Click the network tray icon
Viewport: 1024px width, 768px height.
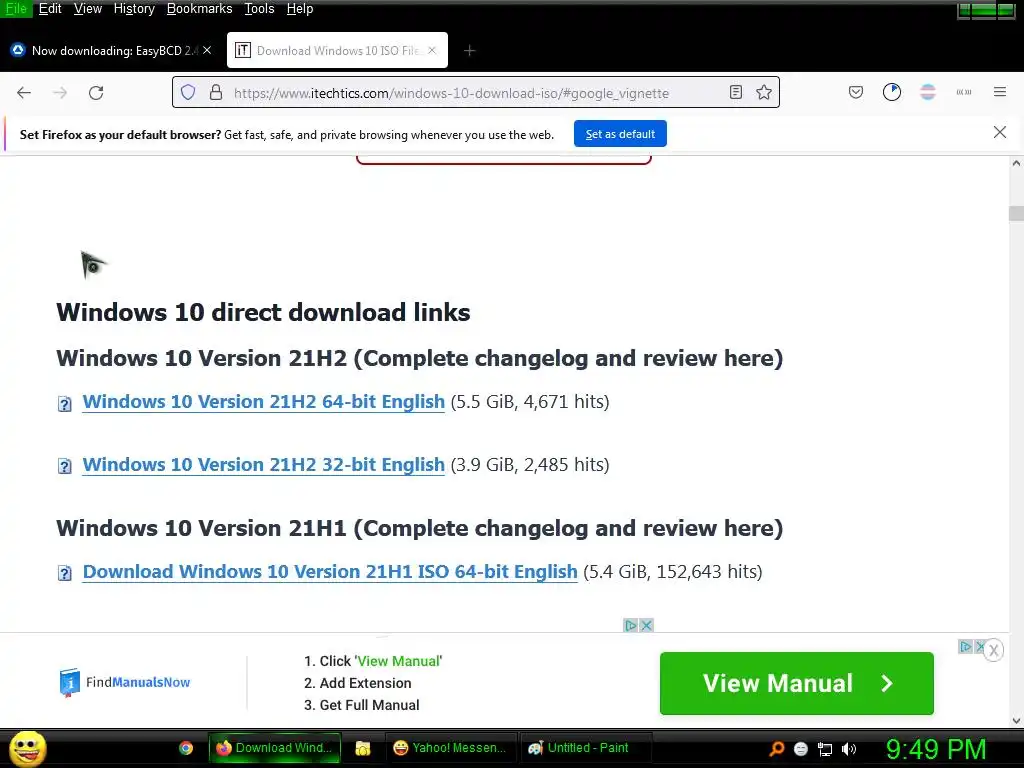click(825, 749)
